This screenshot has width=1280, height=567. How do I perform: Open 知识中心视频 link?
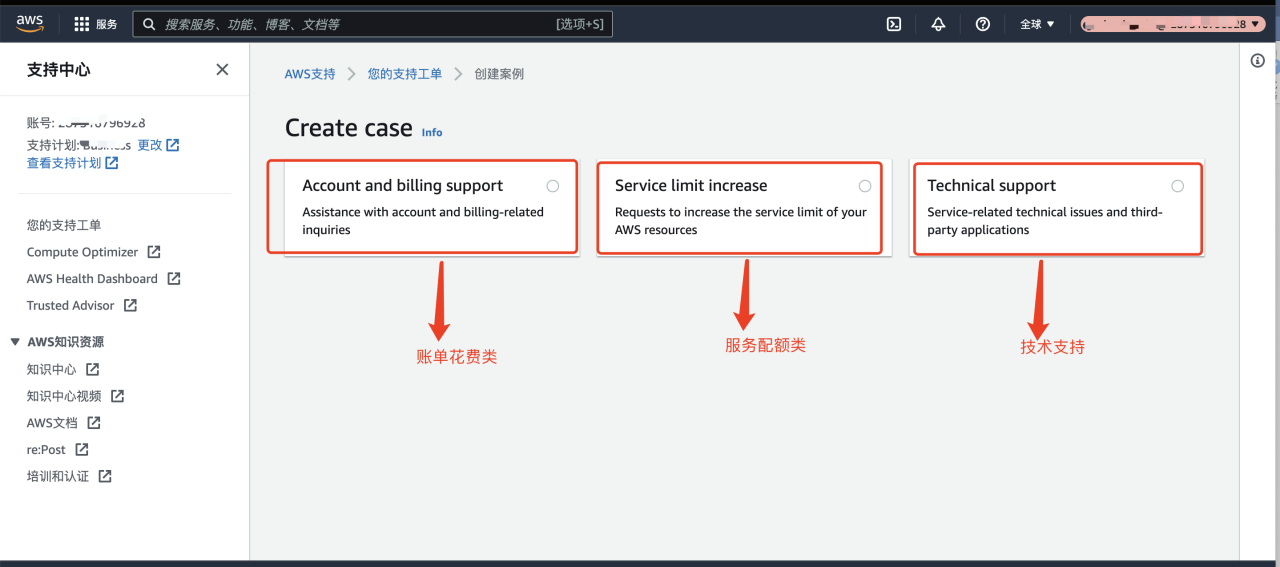click(64, 396)
